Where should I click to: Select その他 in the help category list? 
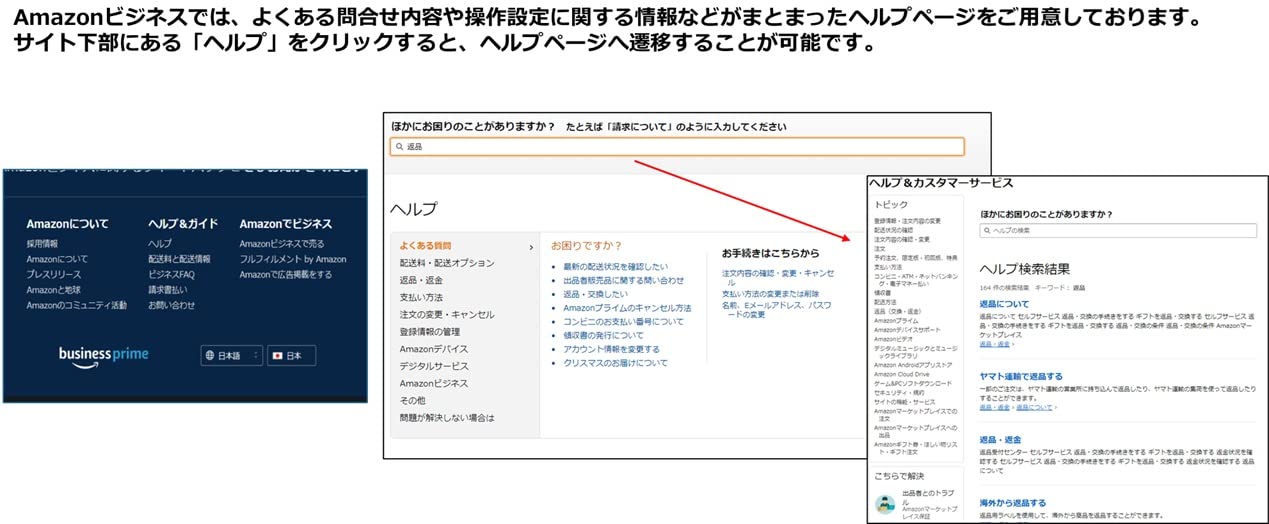click(x=412, y=400)
